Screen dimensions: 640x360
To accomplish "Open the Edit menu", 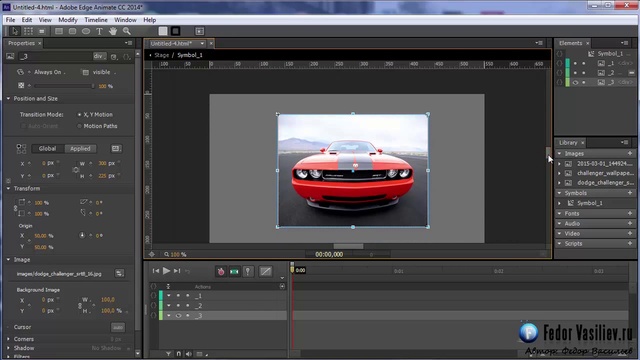I will 27,20.
